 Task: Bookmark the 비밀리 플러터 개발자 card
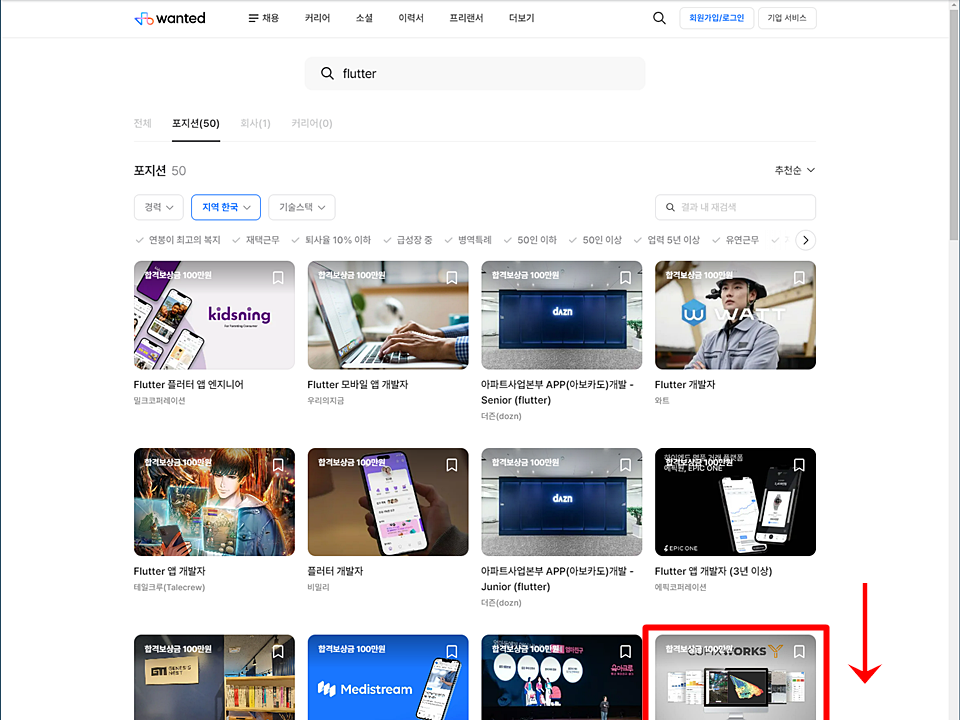(x=452, y=465)
